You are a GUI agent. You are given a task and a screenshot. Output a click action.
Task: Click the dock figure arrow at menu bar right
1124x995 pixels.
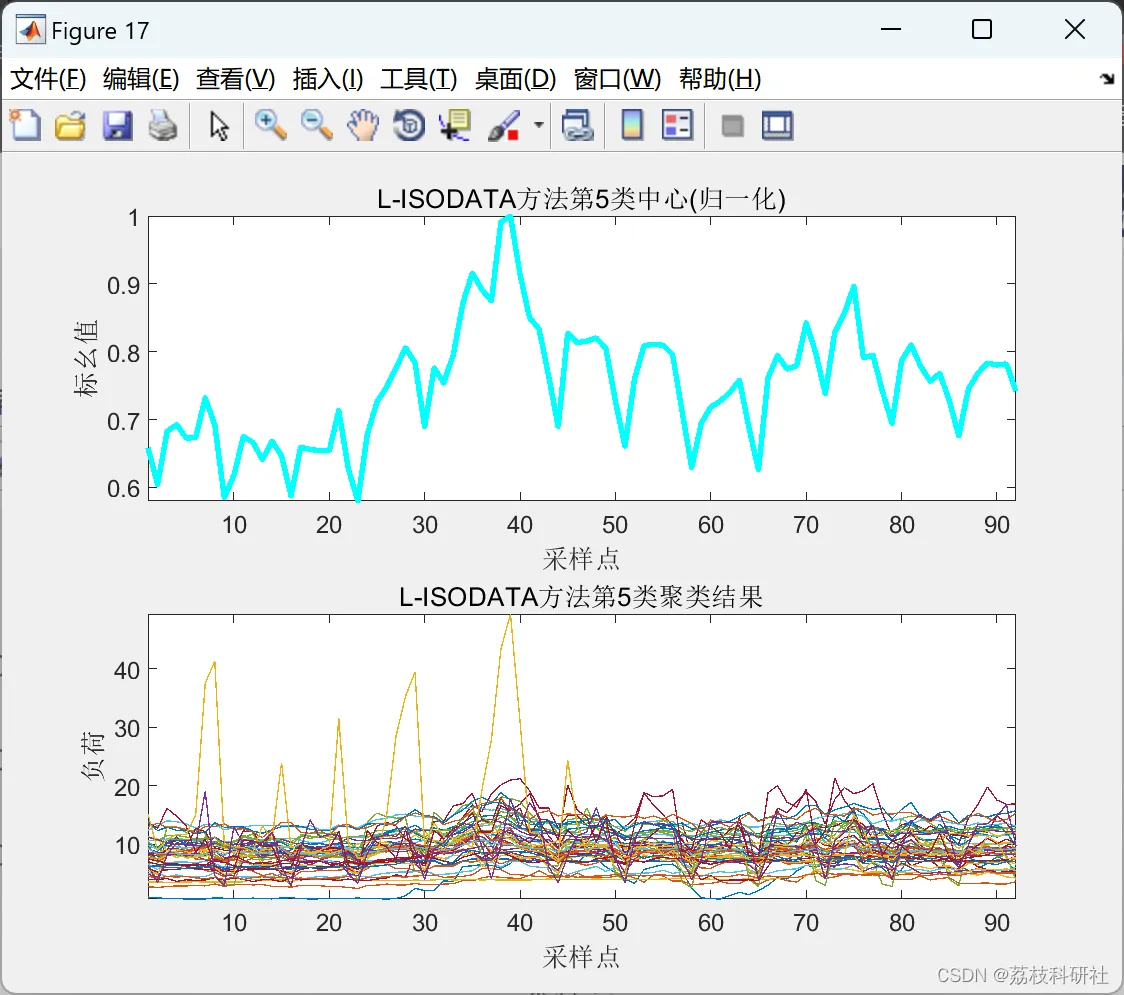(1107, 79)
